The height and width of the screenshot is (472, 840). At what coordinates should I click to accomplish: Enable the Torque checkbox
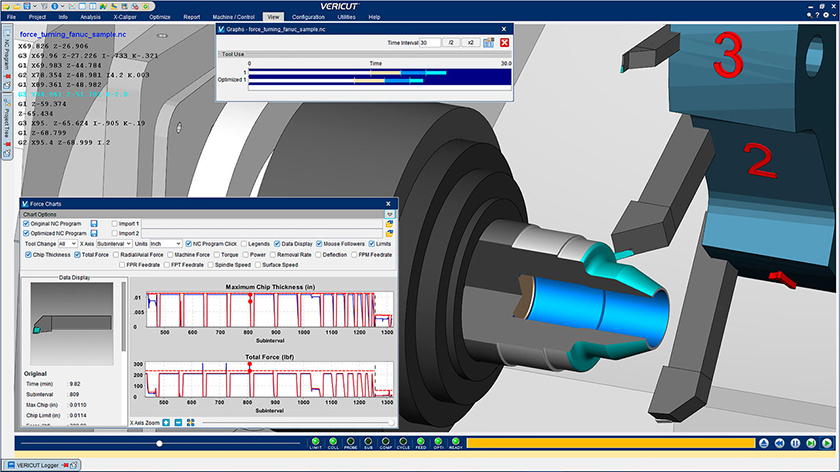(x=216, y=254)
